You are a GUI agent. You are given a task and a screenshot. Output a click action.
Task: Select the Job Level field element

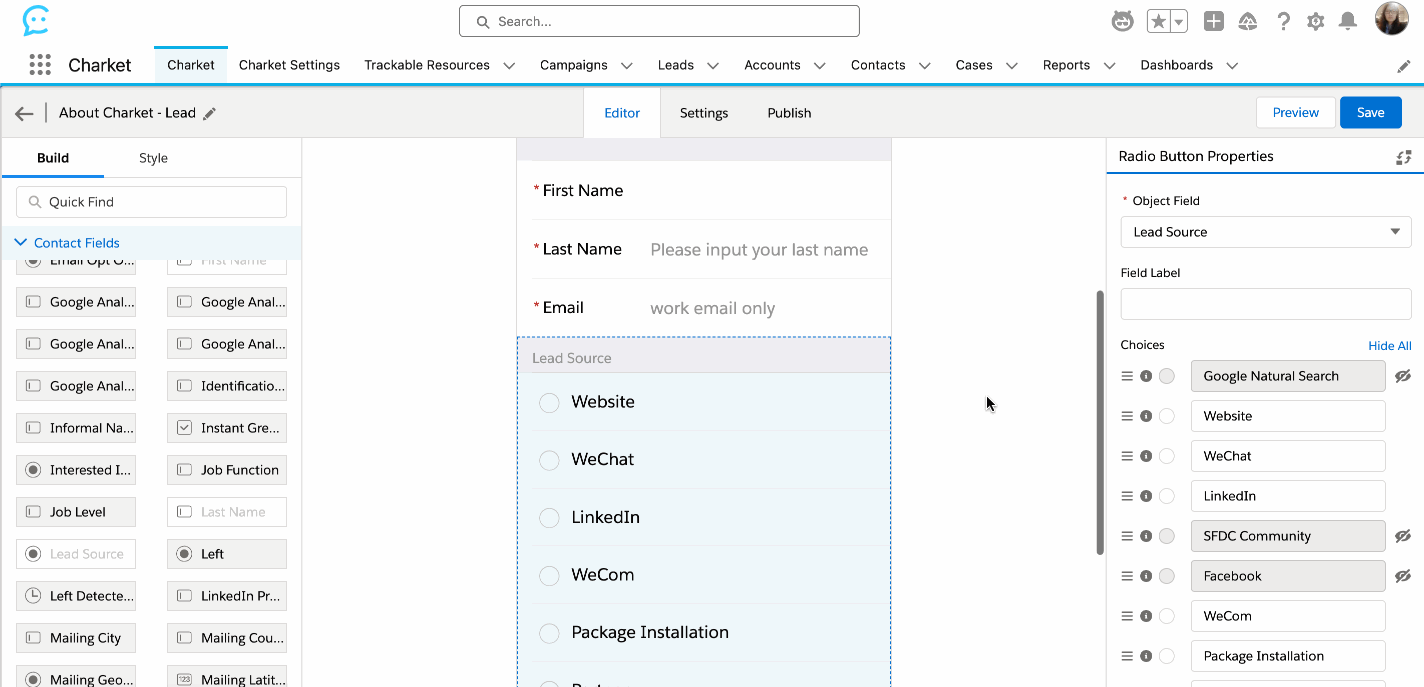pyautogui.click(x=76, y=512)
